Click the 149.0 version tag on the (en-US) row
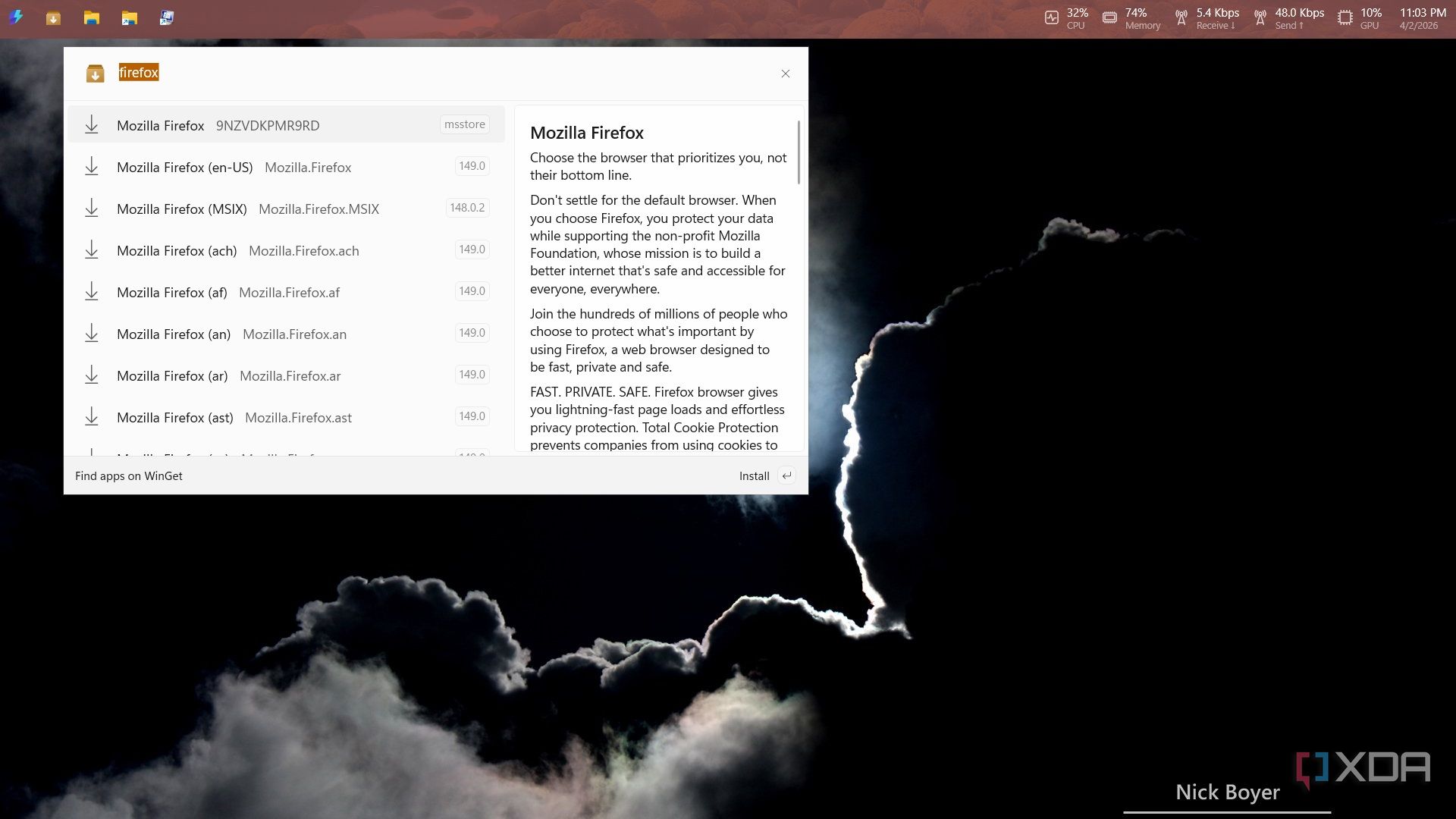This screenshot has height=819, width=1456. point(472,166)
